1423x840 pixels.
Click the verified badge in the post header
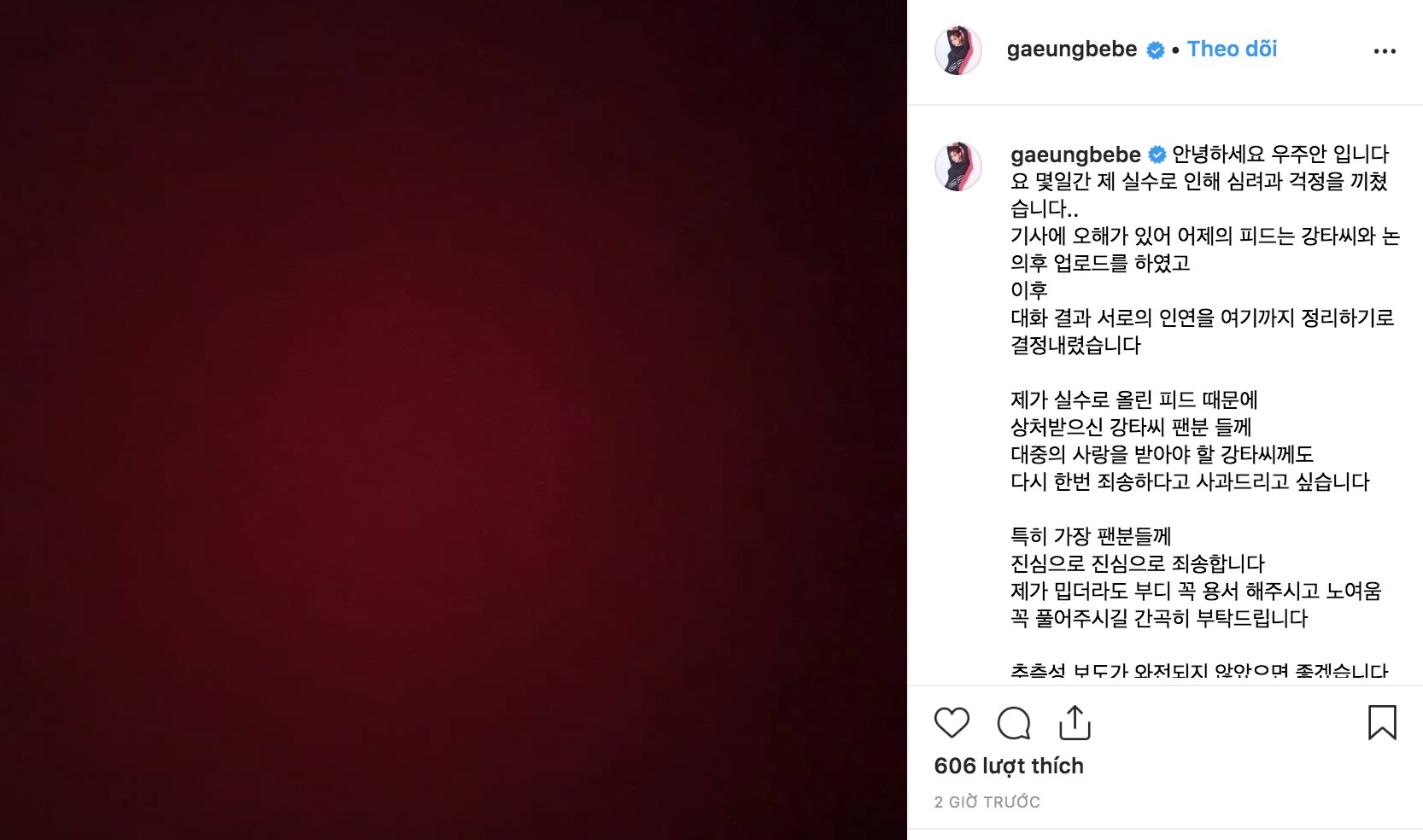(x=1155, y=50)
